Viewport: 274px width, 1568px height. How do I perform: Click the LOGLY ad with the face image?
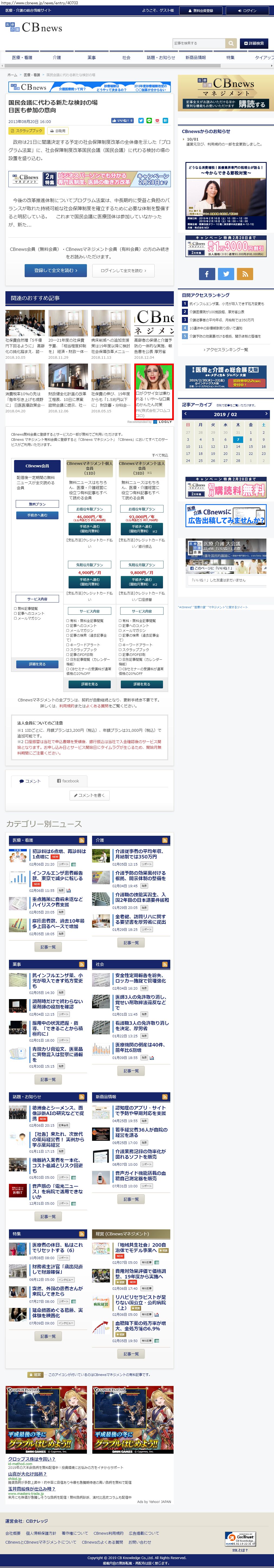pos(154,393)
